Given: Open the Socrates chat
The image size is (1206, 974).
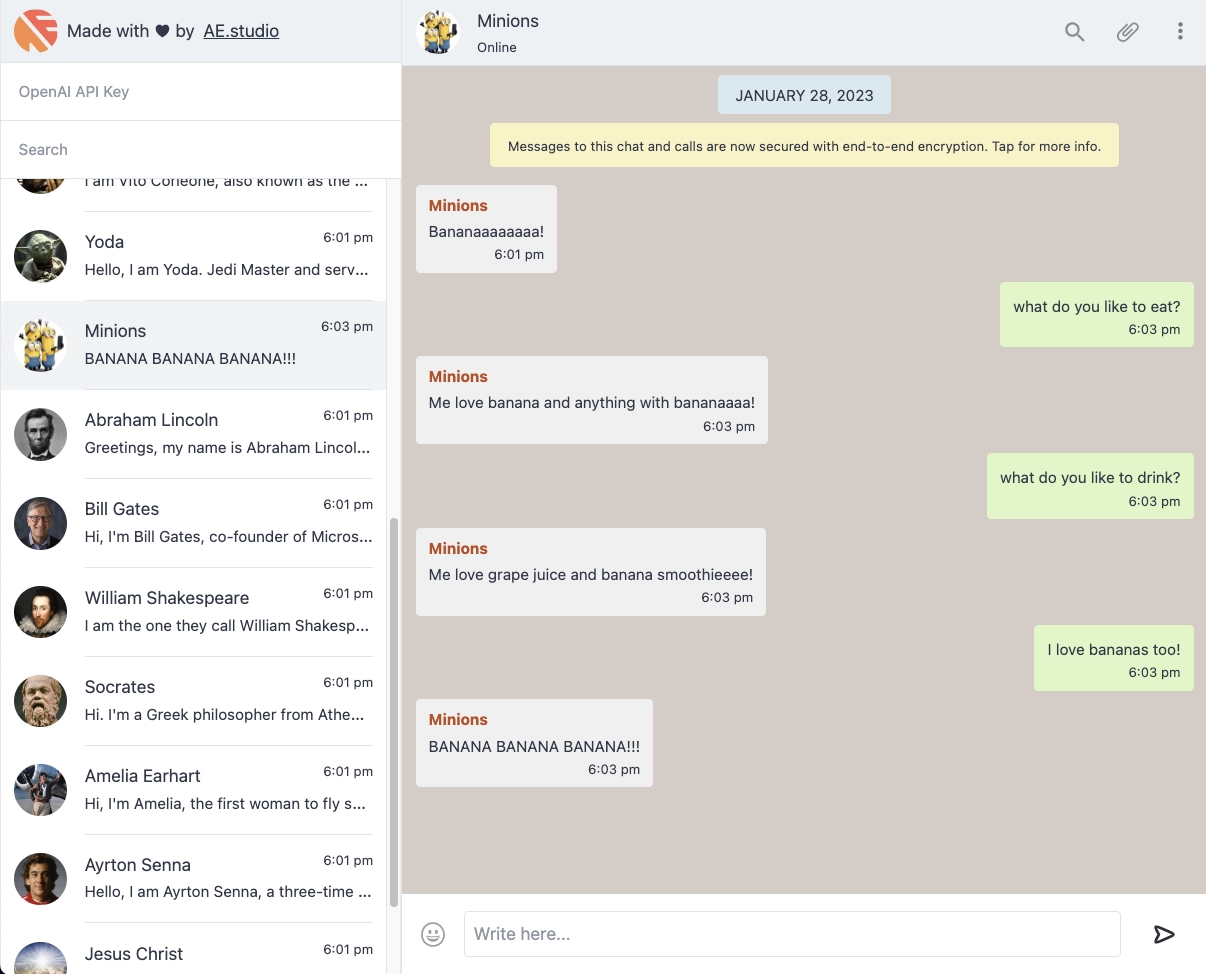Looking at the screenshot, I should (x=228, y=701).
